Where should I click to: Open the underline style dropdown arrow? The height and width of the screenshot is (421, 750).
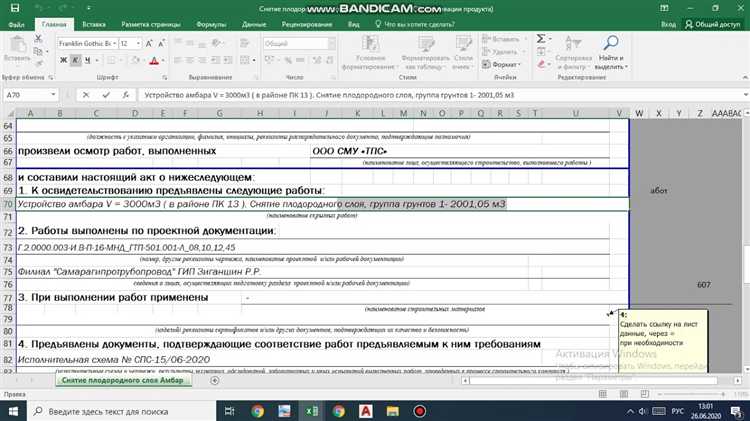click(x=97, y=61)
